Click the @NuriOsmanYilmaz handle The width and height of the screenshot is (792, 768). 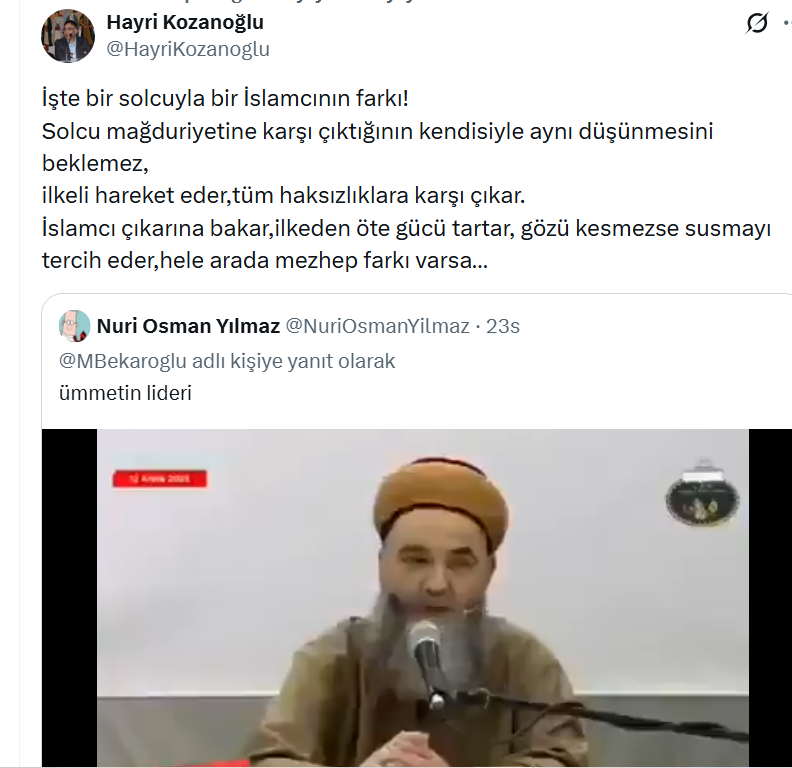[x=377, y=326]
